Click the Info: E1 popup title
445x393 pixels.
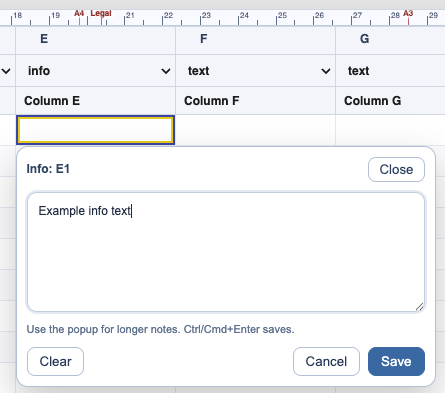tap(48, 169)
